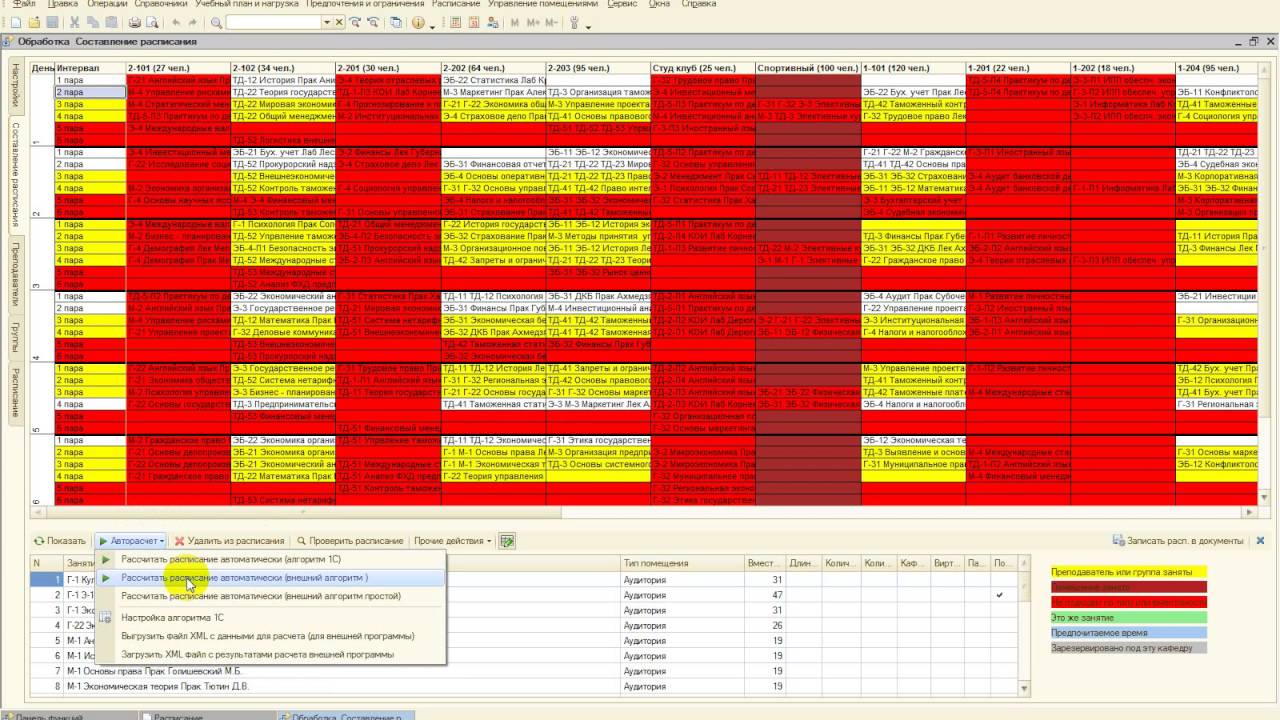Screen dimensions: 1280x720
Task: Switch to the Преподаватели side tab
Action: (15, 277)
